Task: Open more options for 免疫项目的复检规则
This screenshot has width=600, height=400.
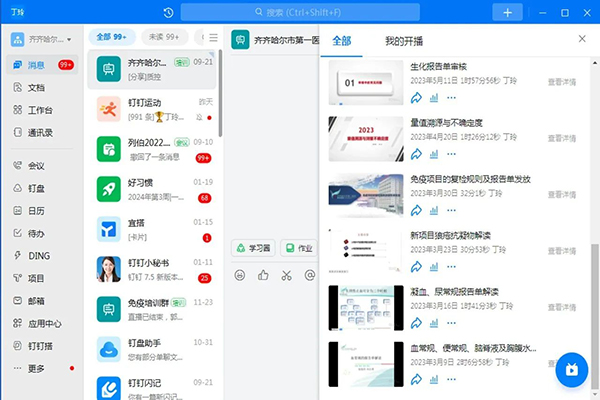Action: [452, 210]
